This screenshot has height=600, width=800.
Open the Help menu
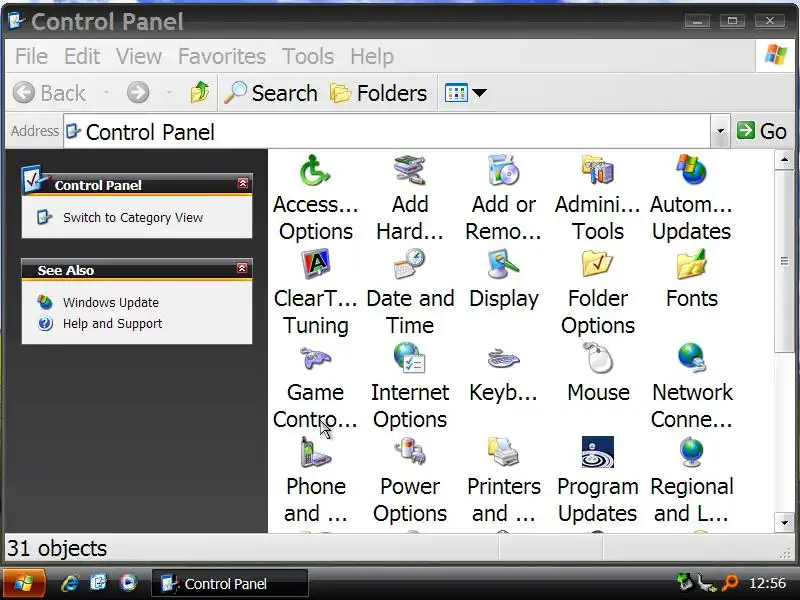pyautogui.click(x=372, y=56)
